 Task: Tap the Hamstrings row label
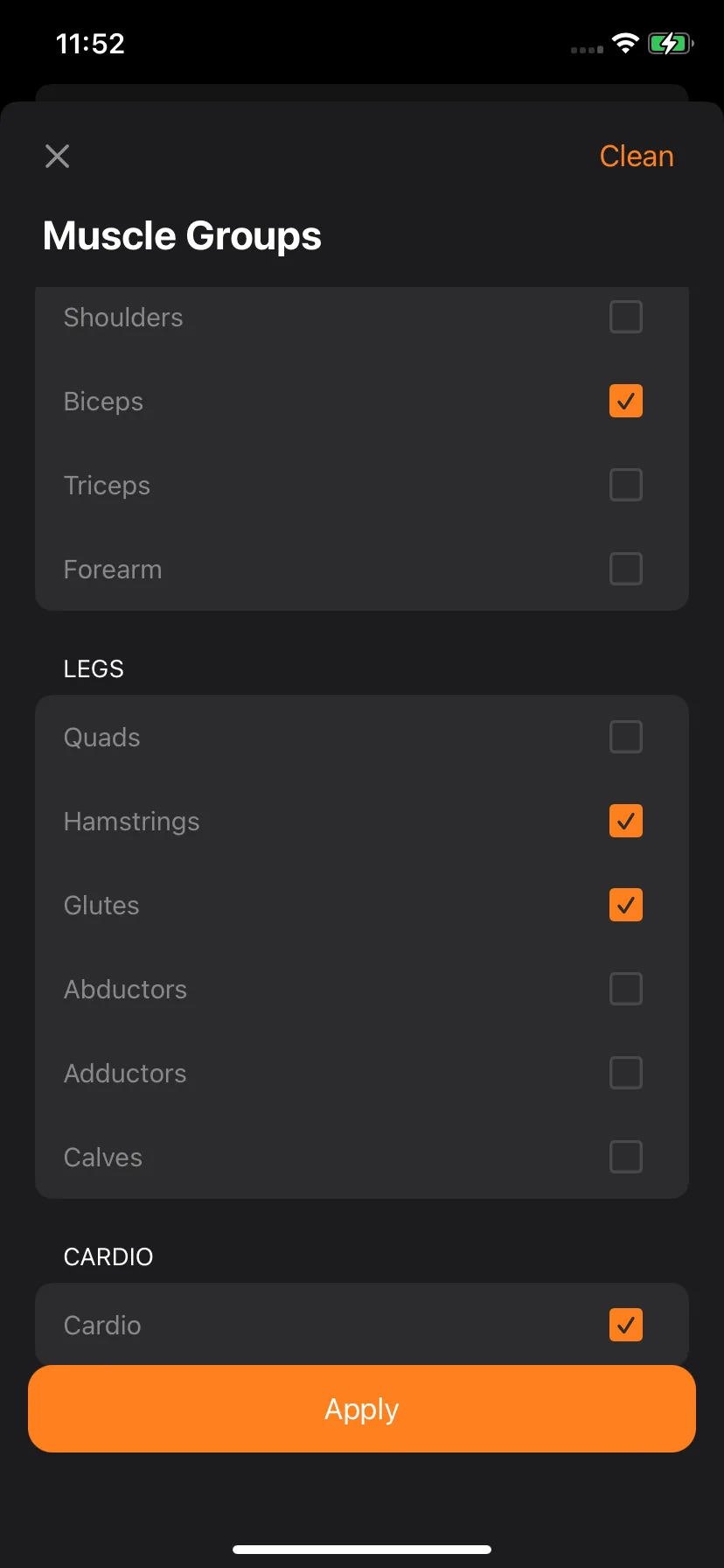(131, 822)
